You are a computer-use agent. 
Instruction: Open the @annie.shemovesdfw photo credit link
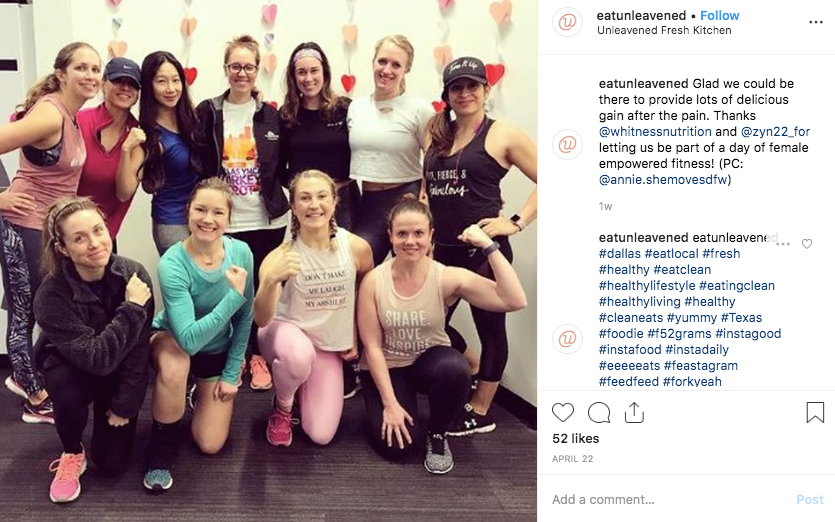point(663,180)
